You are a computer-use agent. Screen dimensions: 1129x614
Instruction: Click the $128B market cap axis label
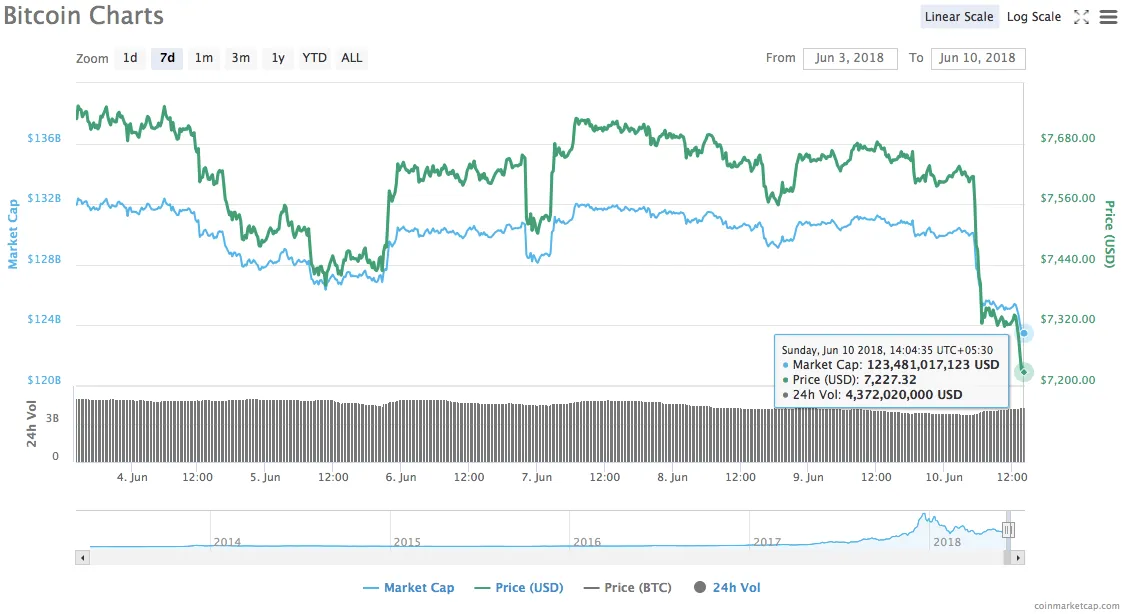[44, 259]
